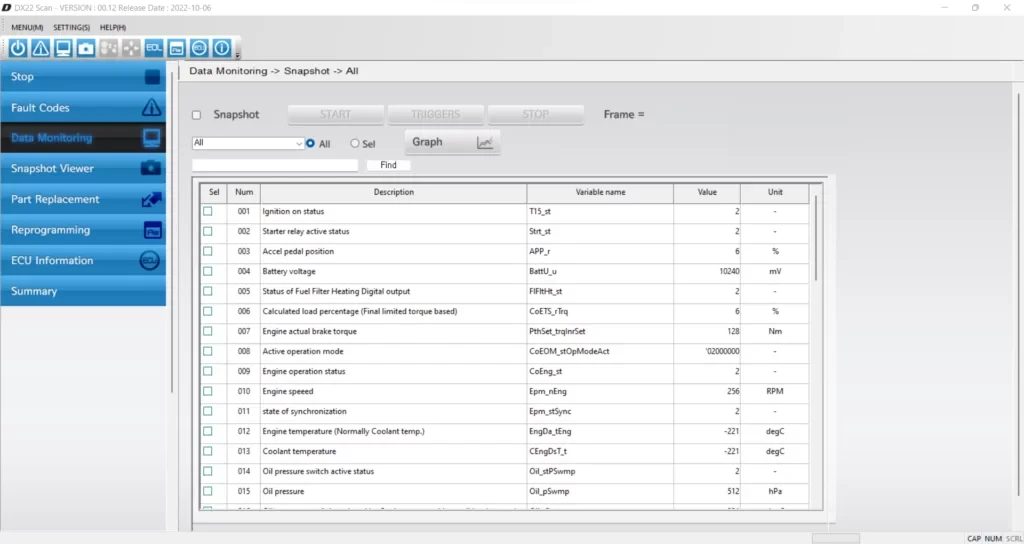Open the Graph chart view
The image size is (1024, 544).
(x=452, y=142)
